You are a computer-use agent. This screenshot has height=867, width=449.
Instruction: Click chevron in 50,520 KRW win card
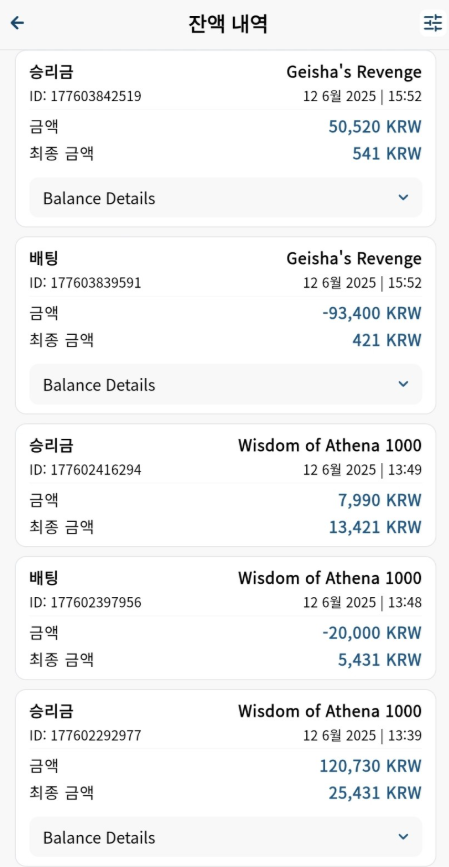click(x=404, y=198)
